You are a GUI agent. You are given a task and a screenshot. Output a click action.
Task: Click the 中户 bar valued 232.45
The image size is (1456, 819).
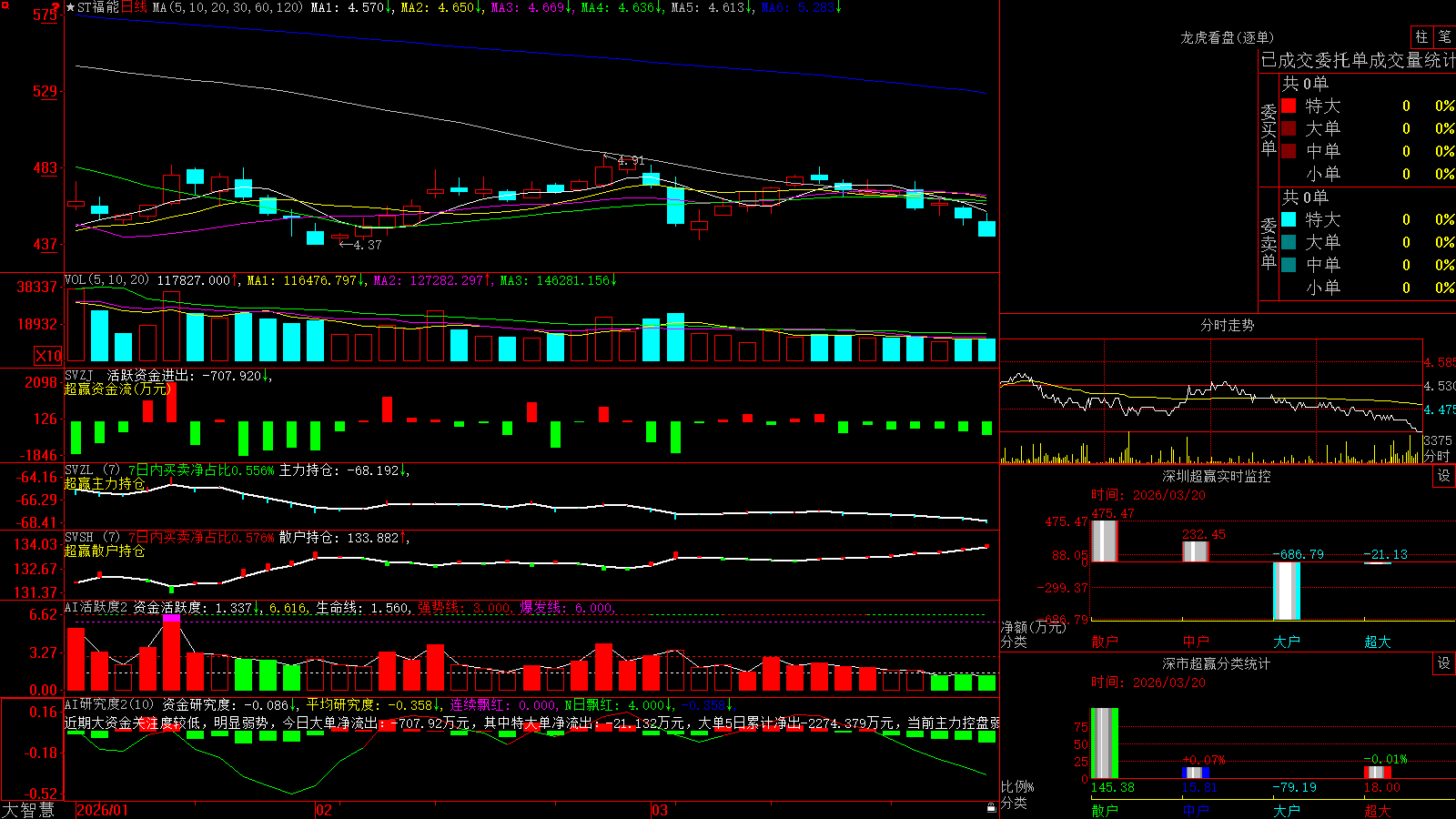click(1196, 551)
